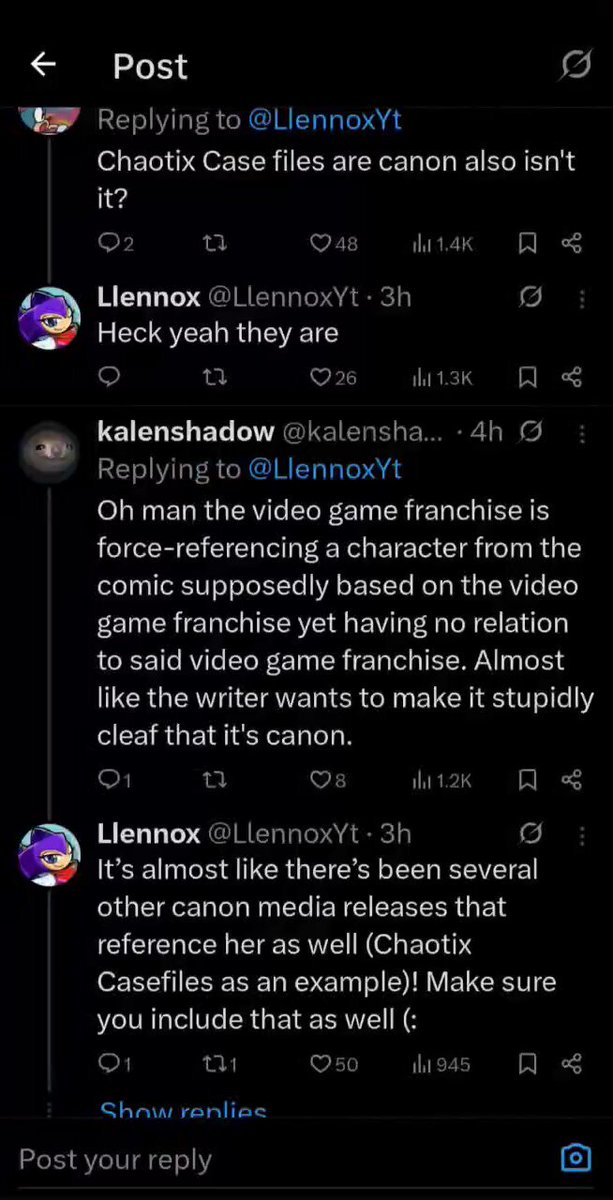The width and height of the screenshot is (613, 1200).
Task: Open more options on kalenshadow's post
Action: click(x=582, y=432)
